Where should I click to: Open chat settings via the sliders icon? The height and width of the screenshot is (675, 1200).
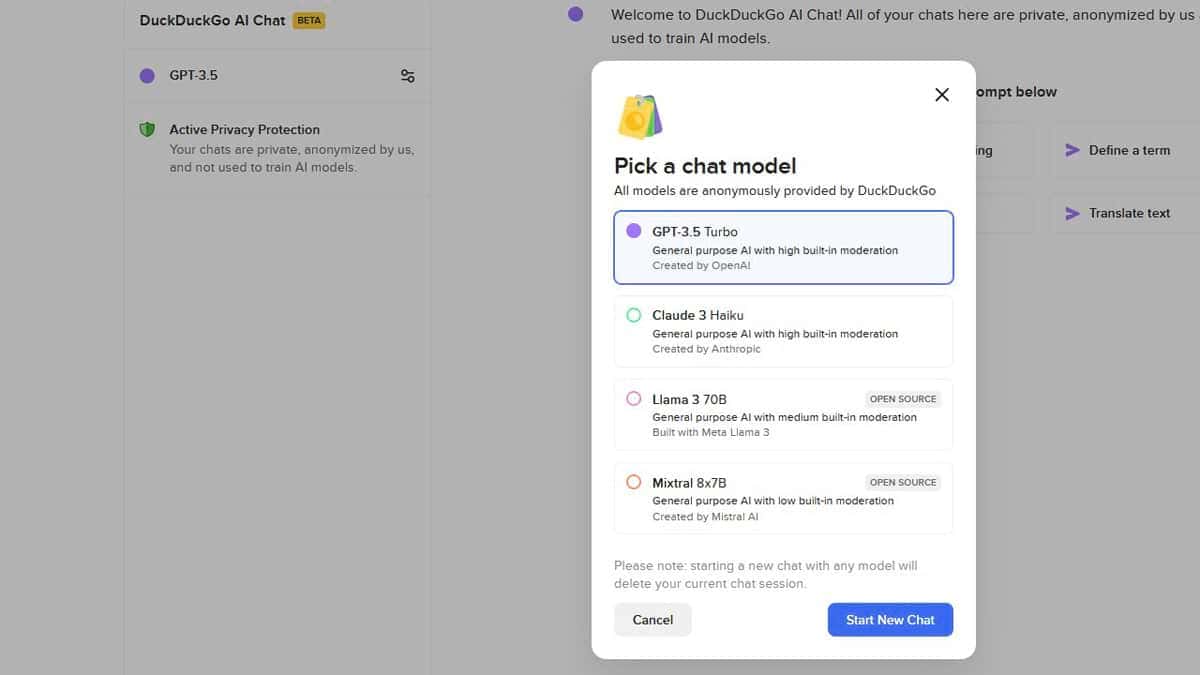click(407, 75)
